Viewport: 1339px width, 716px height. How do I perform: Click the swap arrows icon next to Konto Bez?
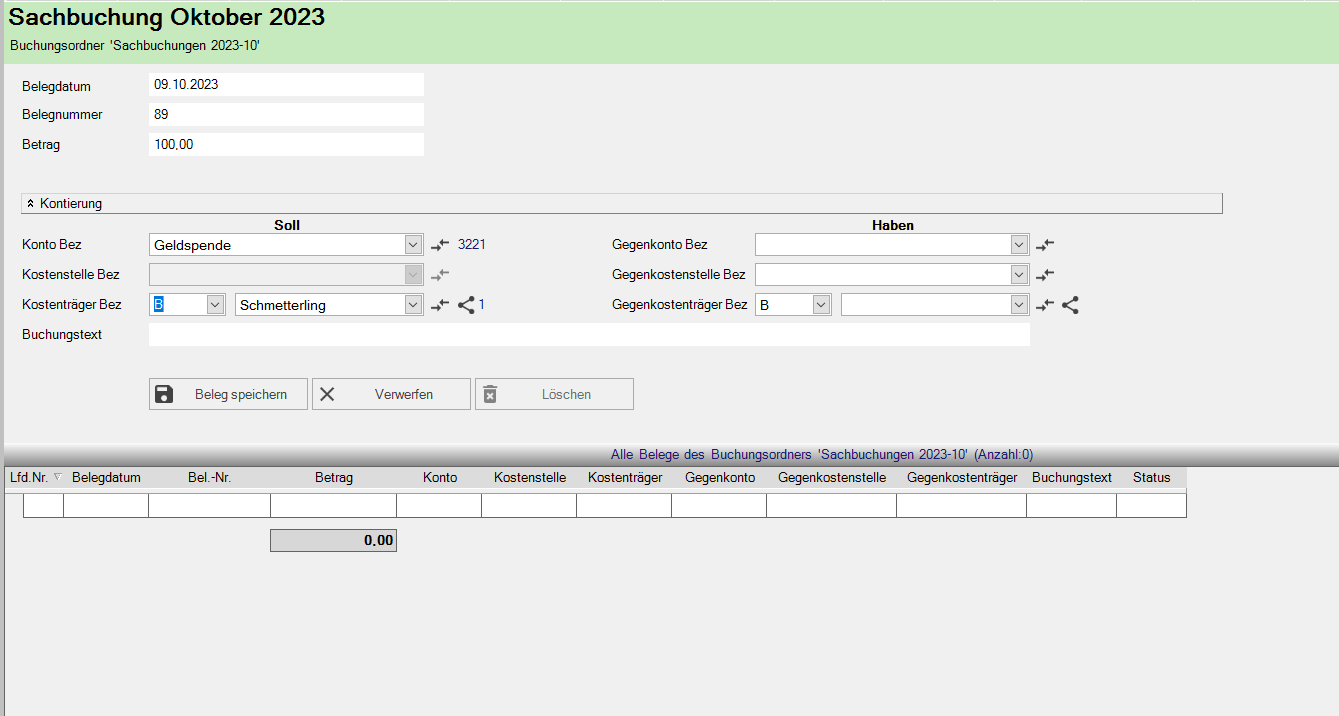[440, 245]
